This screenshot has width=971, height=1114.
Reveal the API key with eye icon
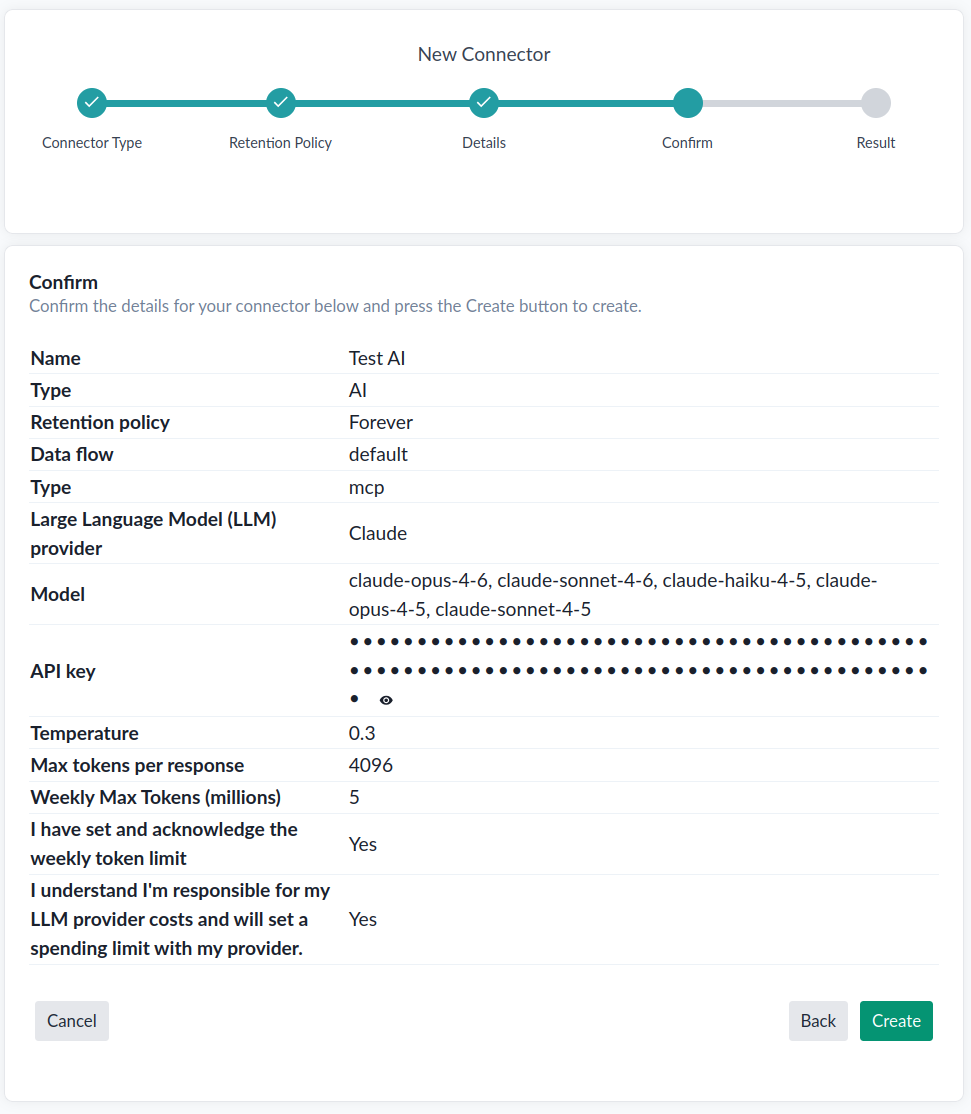[x=386, y=700]
